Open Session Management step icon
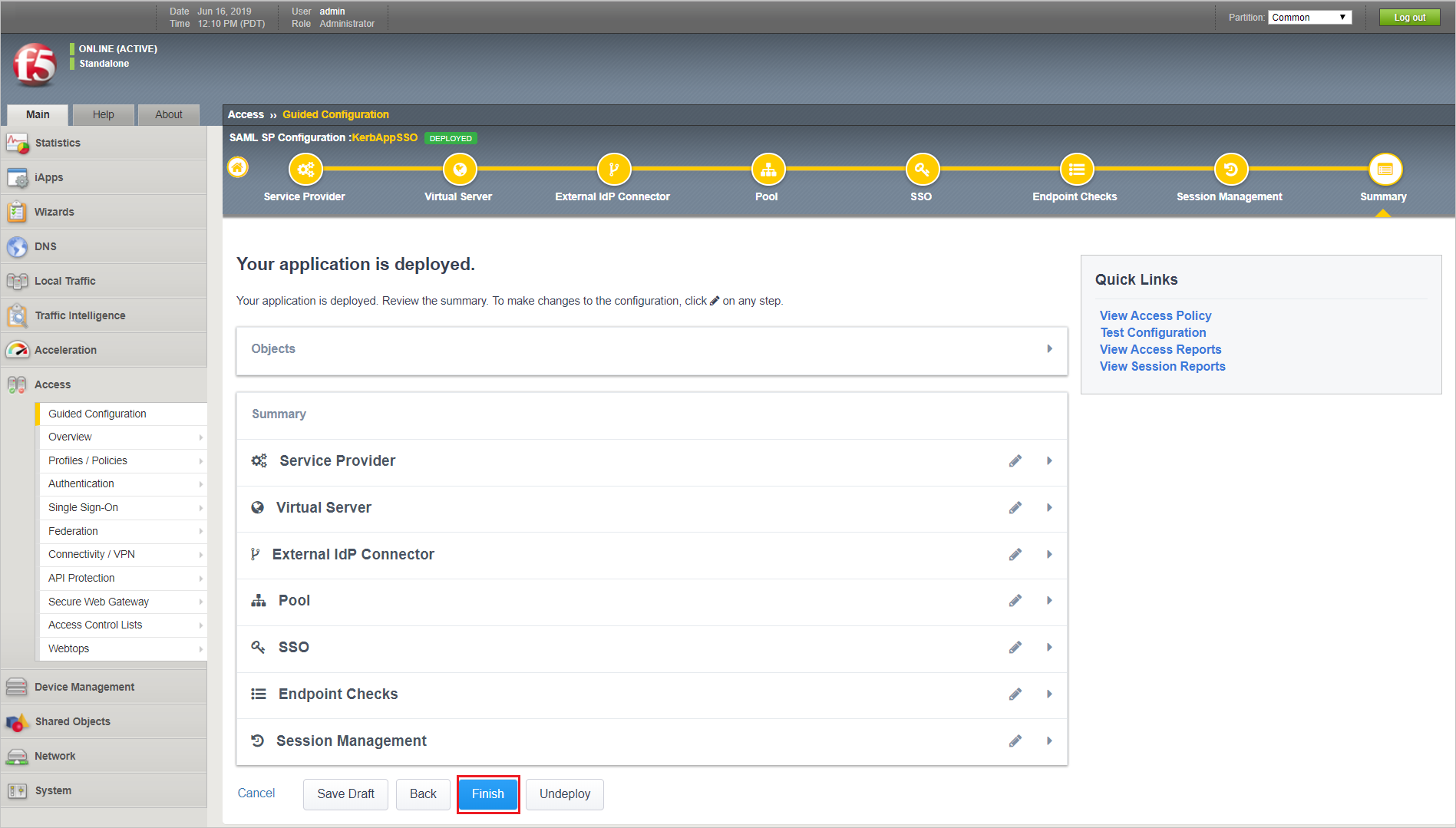1456x828 pixels. point(1231,170)
